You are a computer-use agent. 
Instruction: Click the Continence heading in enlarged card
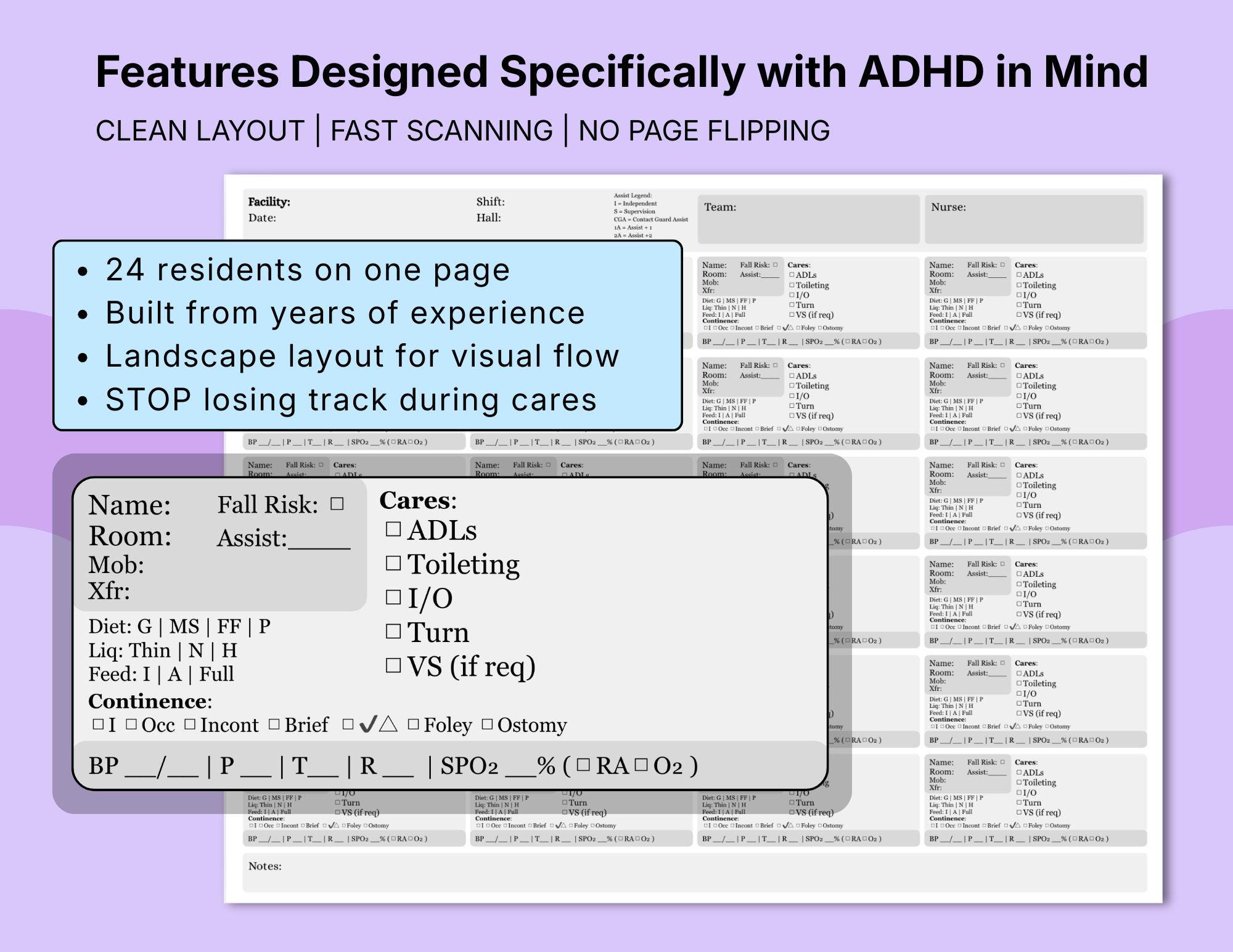tap(150, 701)
